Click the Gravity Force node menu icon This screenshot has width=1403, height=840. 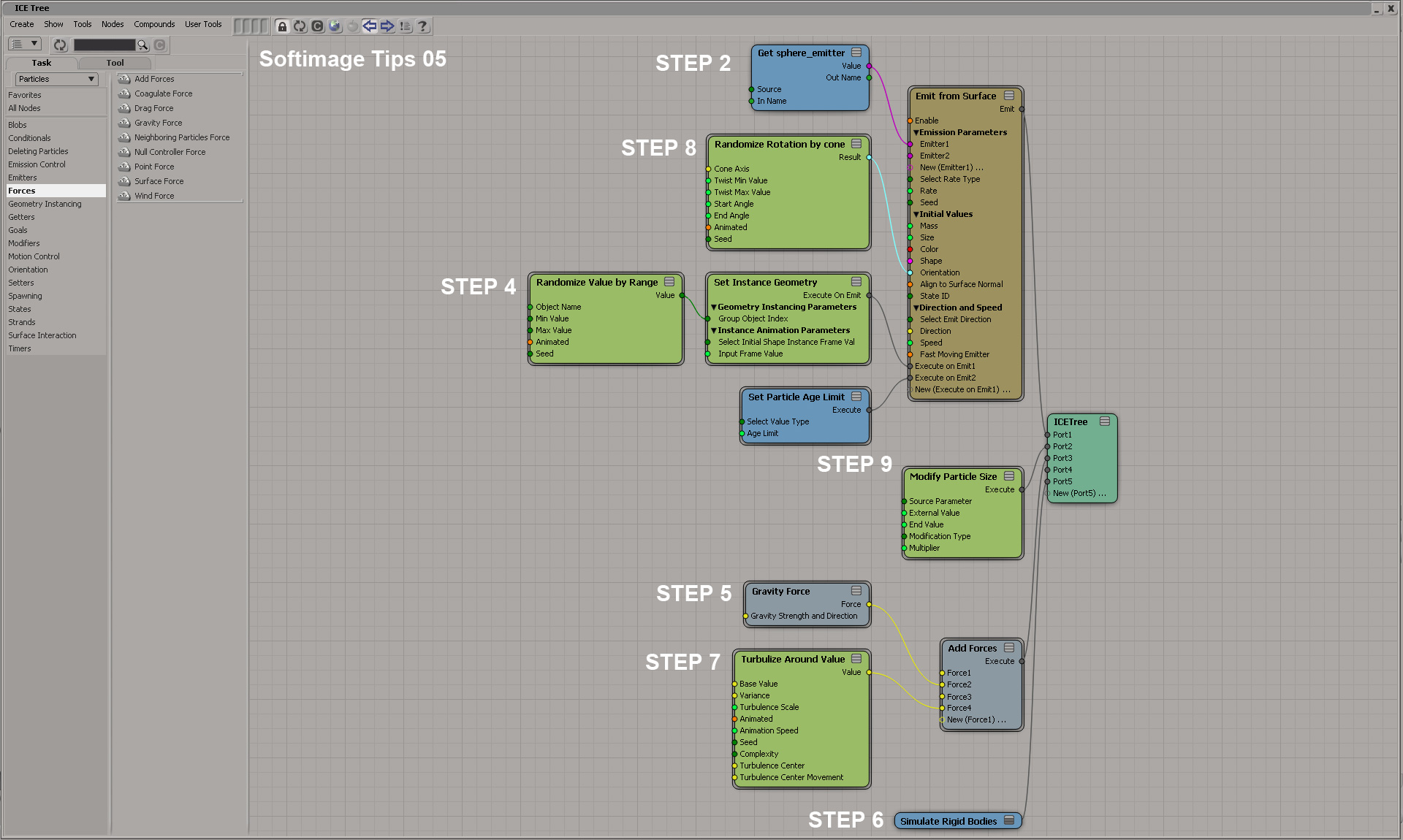coord(856,590)
